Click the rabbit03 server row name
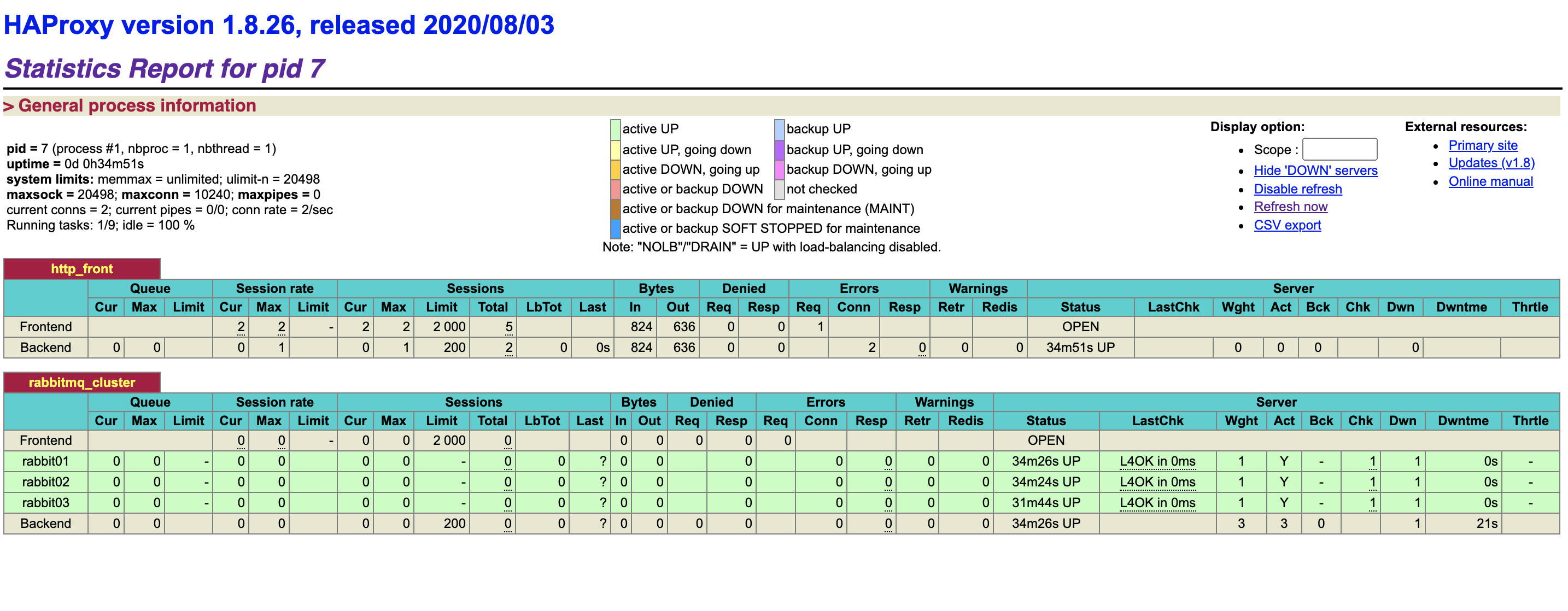The width and height of the screenshot is (1568, 611). (46, 503)
